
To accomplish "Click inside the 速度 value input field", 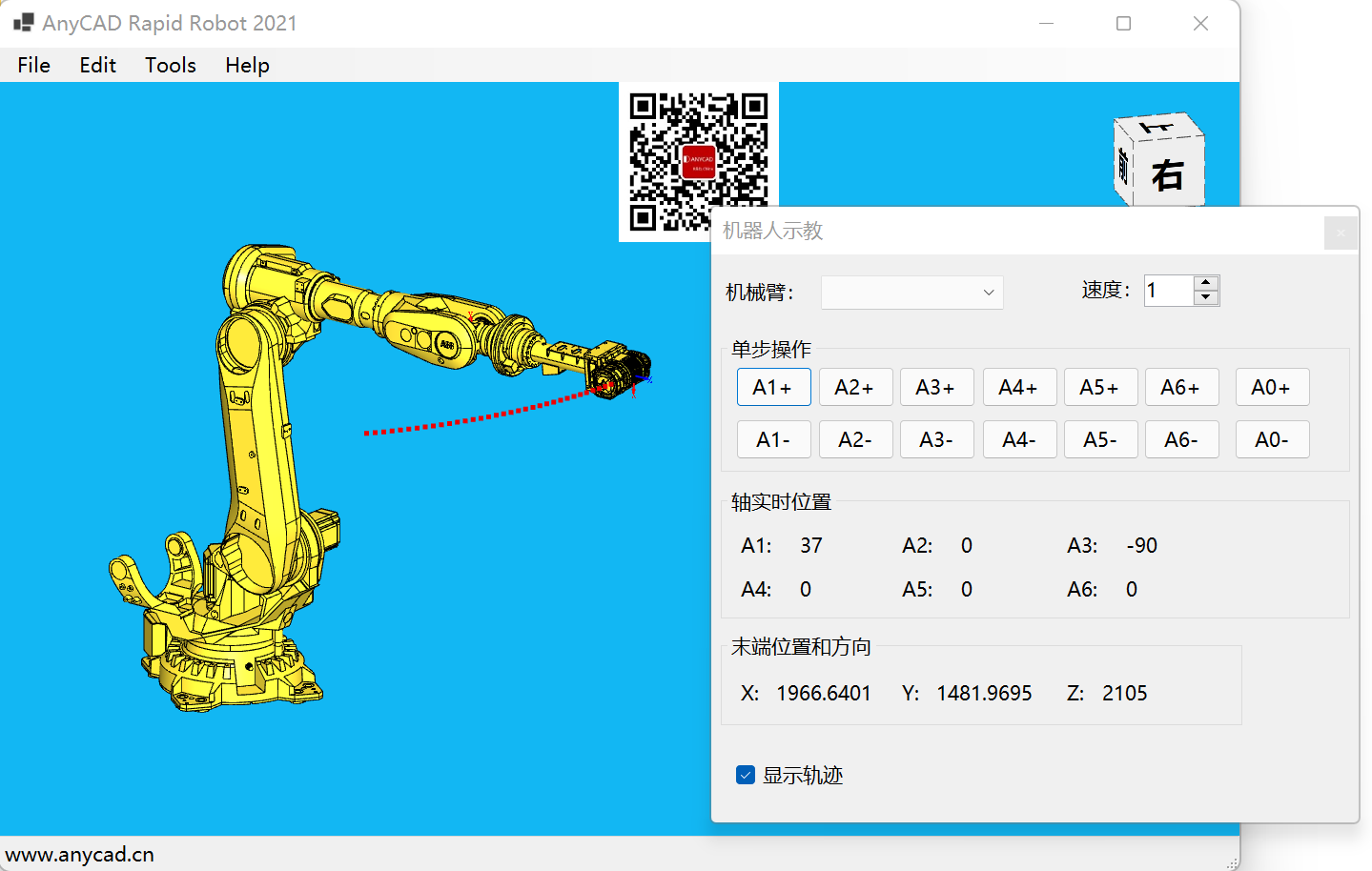I will pos(1167,290).
